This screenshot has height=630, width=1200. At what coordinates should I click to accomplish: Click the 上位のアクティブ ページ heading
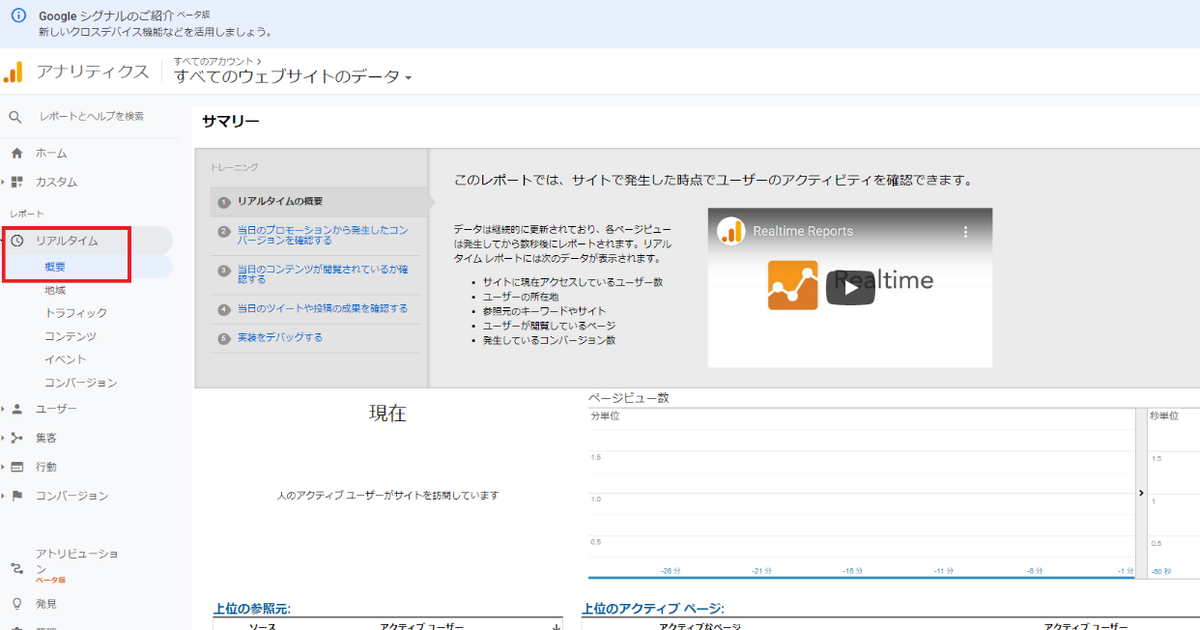point(653,608)
